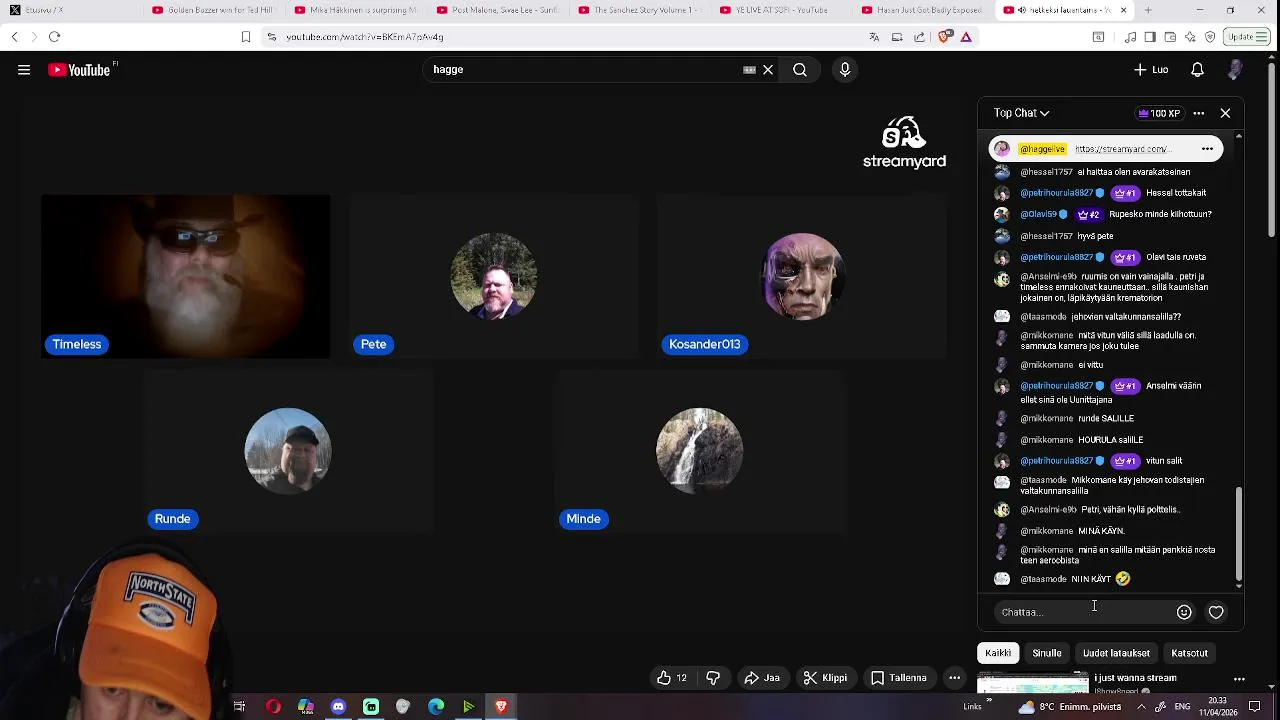Open options for the 'i just wanna stream' video

[x=1239, y=679]
